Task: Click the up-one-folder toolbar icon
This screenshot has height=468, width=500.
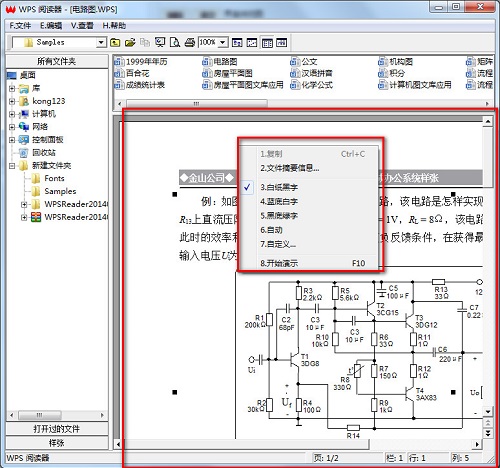Action: click(115, 42)
